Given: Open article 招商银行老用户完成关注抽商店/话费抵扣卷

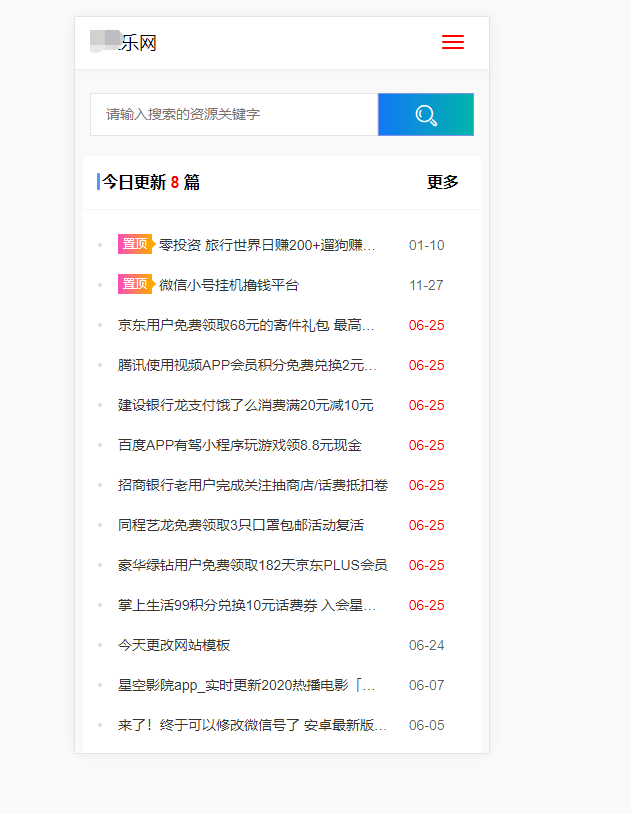Looking at the screenshot, I should 253,485.
